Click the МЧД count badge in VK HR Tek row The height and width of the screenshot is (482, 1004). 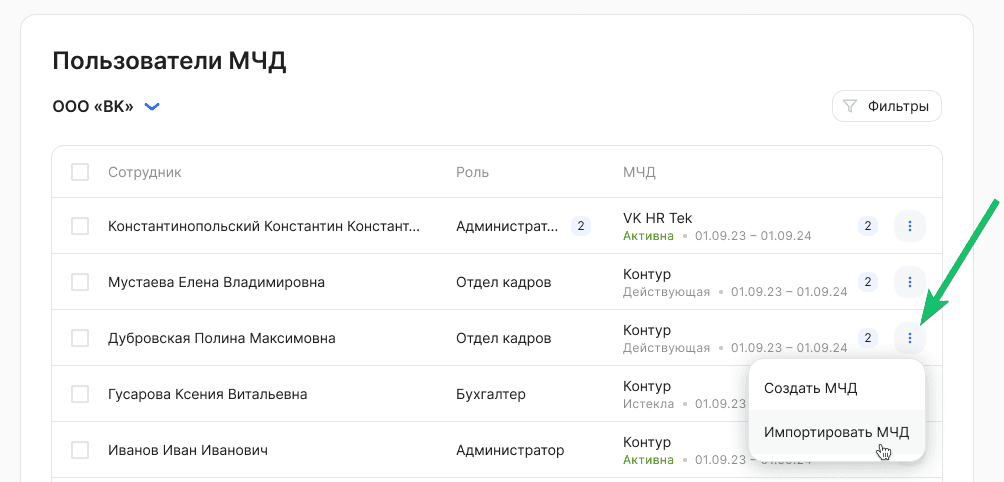(x=868, y=226)
